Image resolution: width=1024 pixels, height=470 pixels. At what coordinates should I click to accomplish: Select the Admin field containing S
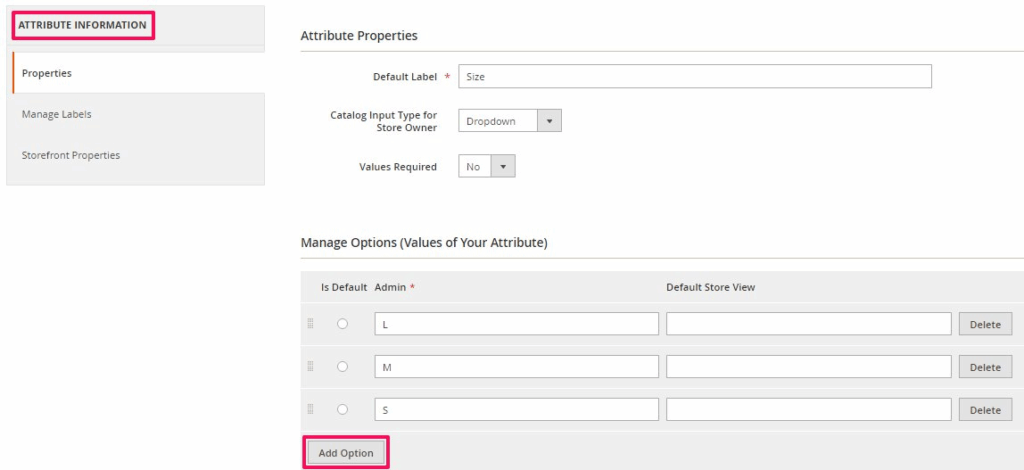516,410
